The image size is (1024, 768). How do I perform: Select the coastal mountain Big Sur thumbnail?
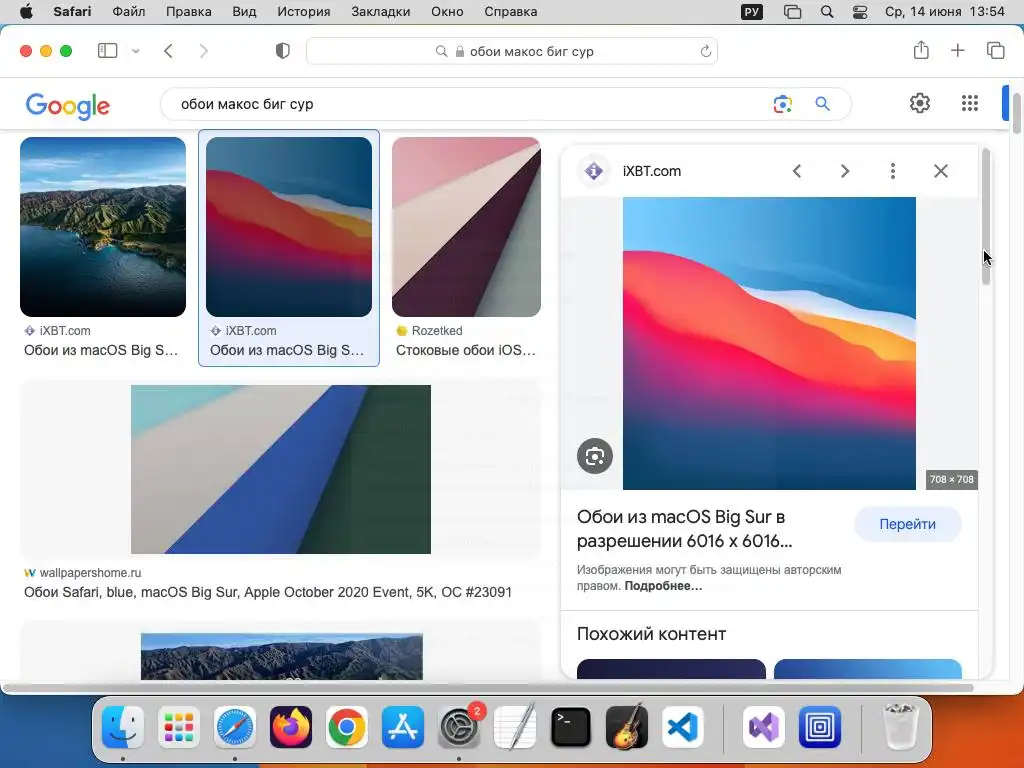pyautogui.click(x=103, y=227)
